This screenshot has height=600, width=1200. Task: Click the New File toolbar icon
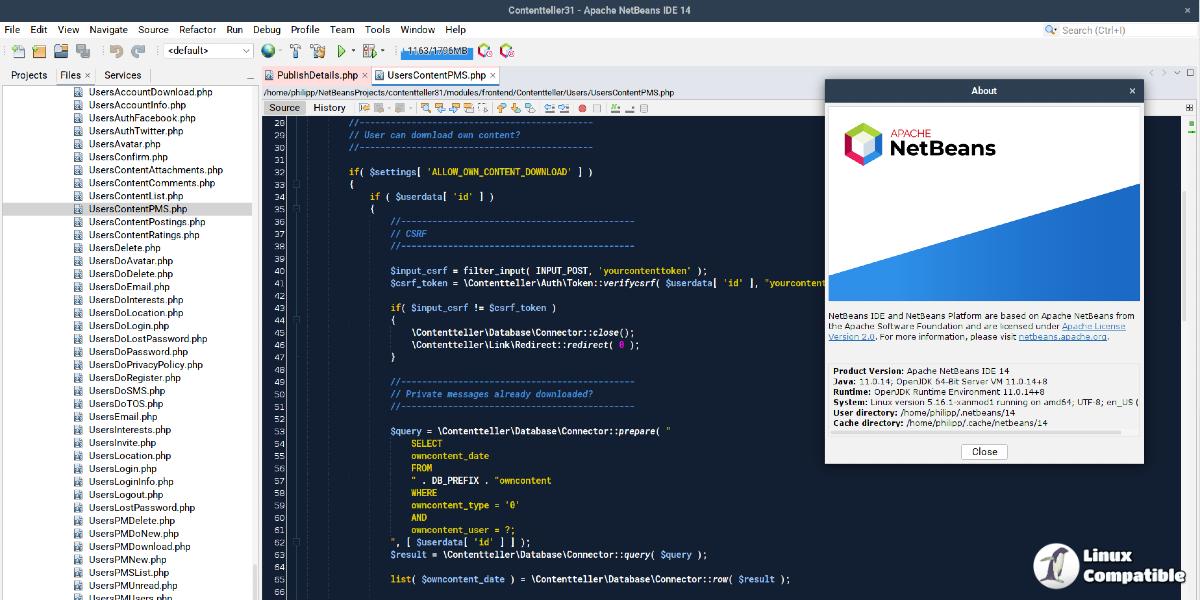click(18, 51)
